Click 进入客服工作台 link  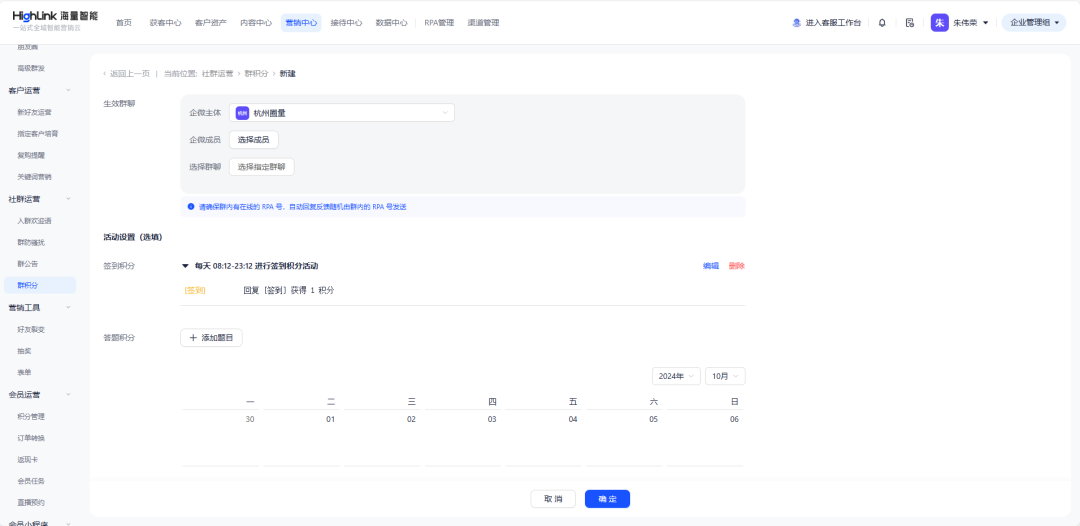[x=833, y=23]
